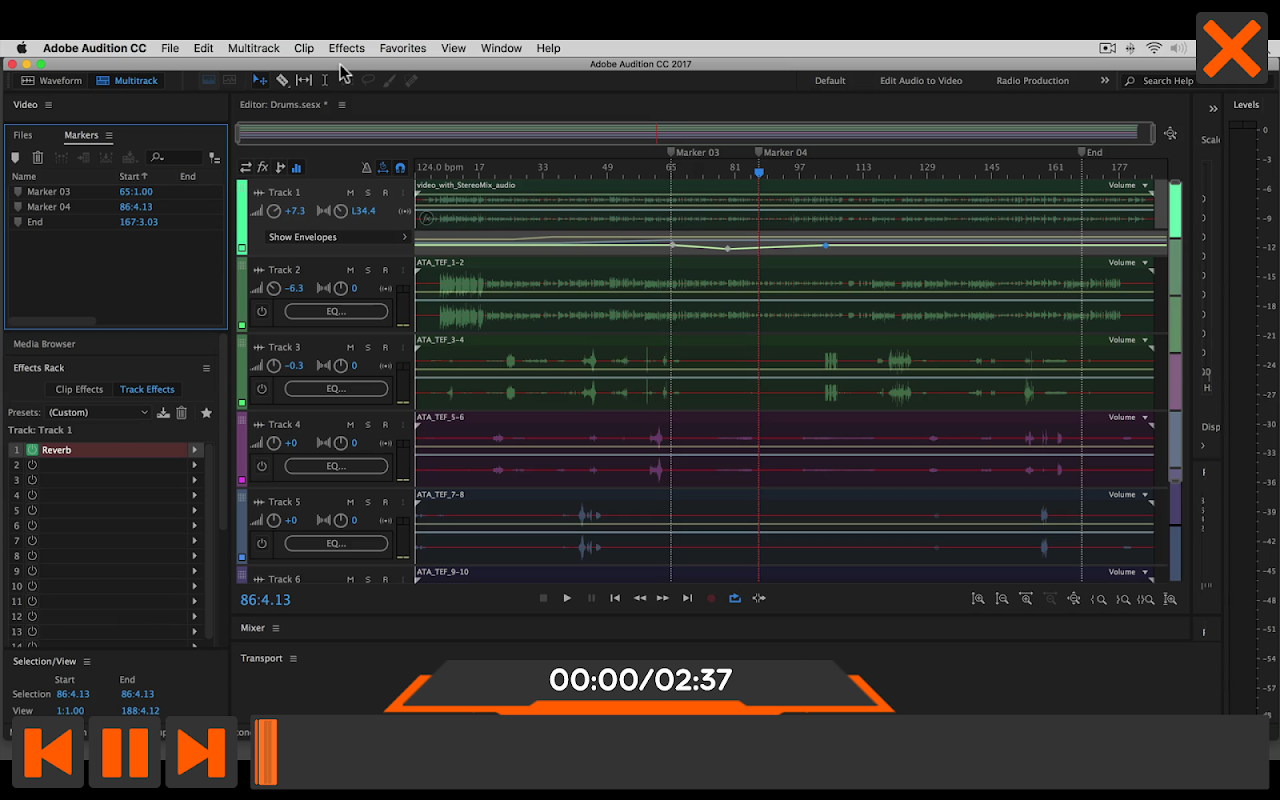Click the orange Pause button in player overlay
This screenshot has height=800, width=1280.
tap(125, 752)
